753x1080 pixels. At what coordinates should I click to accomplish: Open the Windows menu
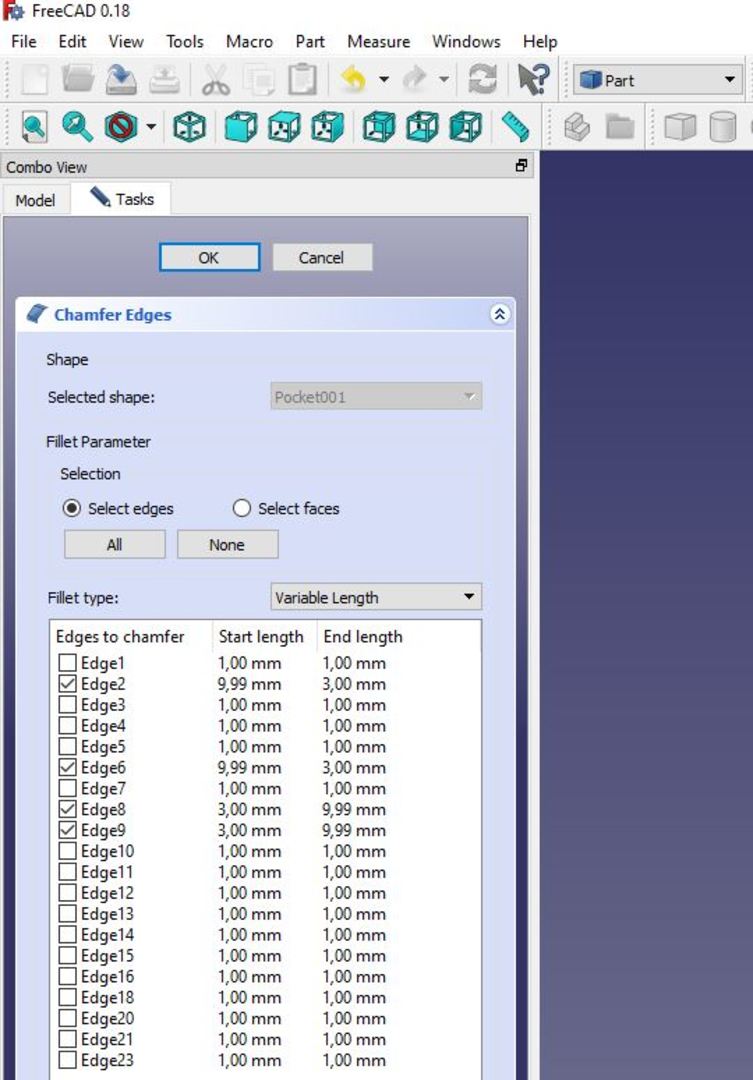point(466,41)
